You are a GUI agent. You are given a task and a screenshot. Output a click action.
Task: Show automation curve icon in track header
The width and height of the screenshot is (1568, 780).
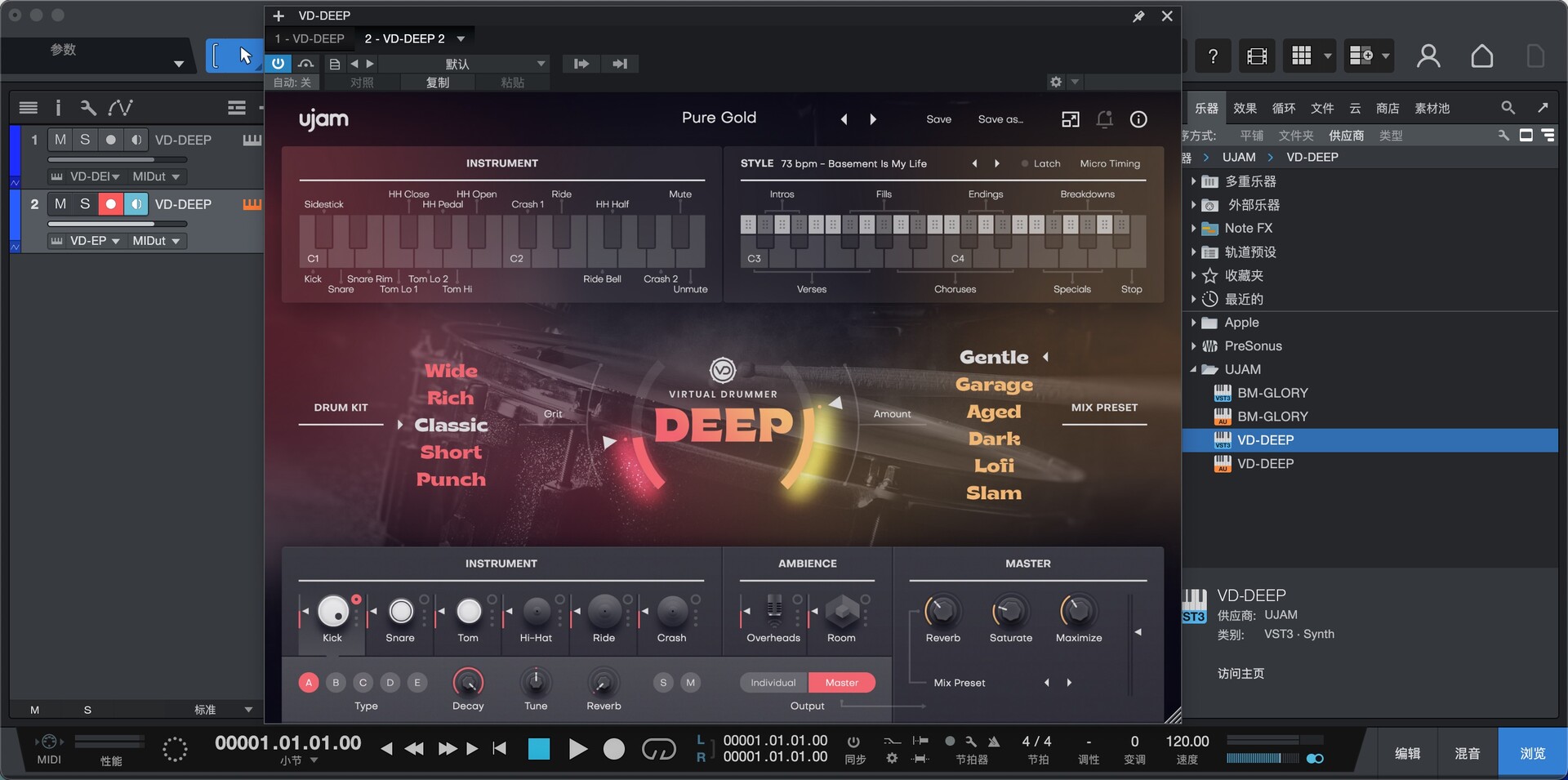click(120, 108)
